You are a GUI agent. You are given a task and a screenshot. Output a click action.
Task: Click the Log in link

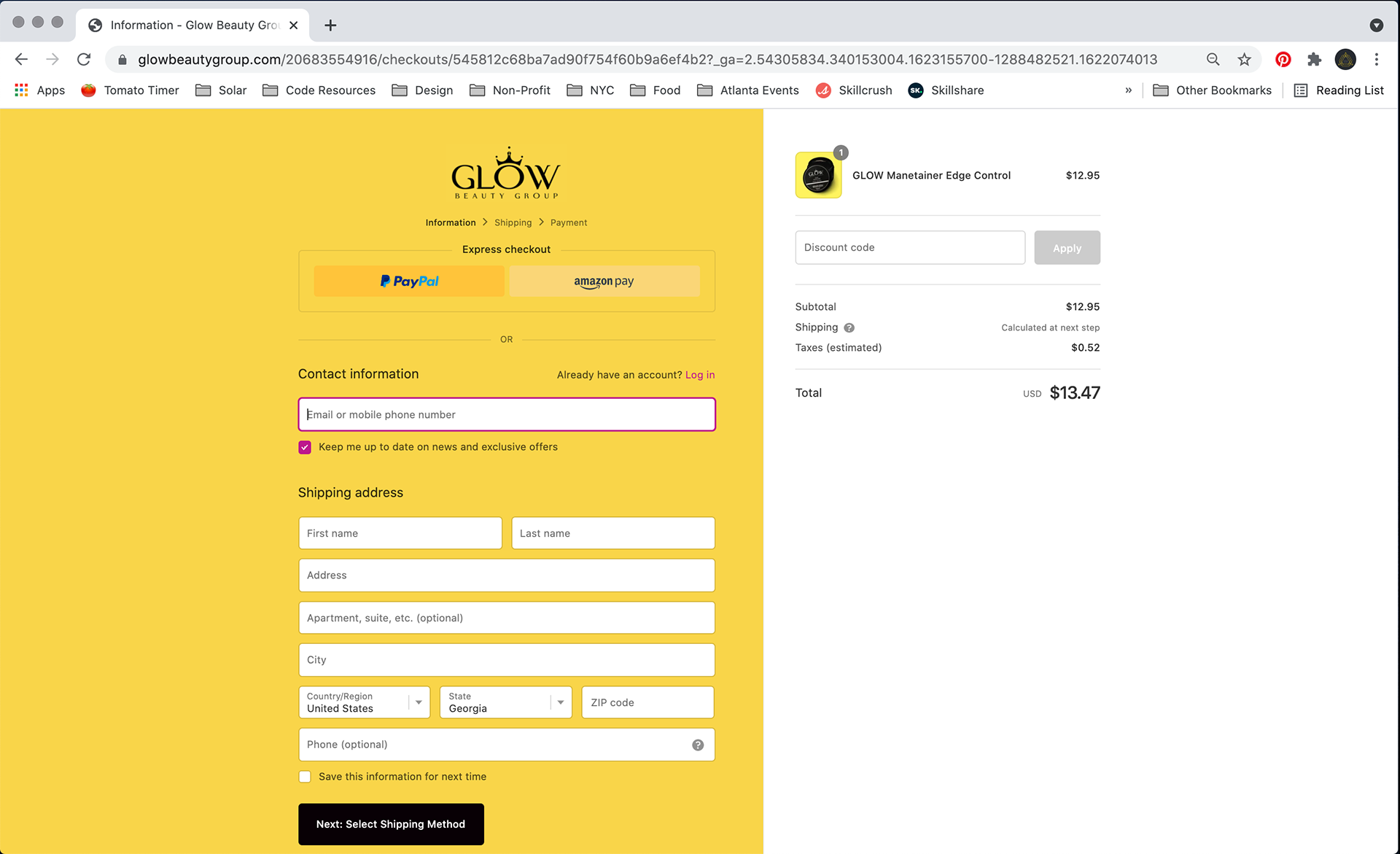(700, 375)
